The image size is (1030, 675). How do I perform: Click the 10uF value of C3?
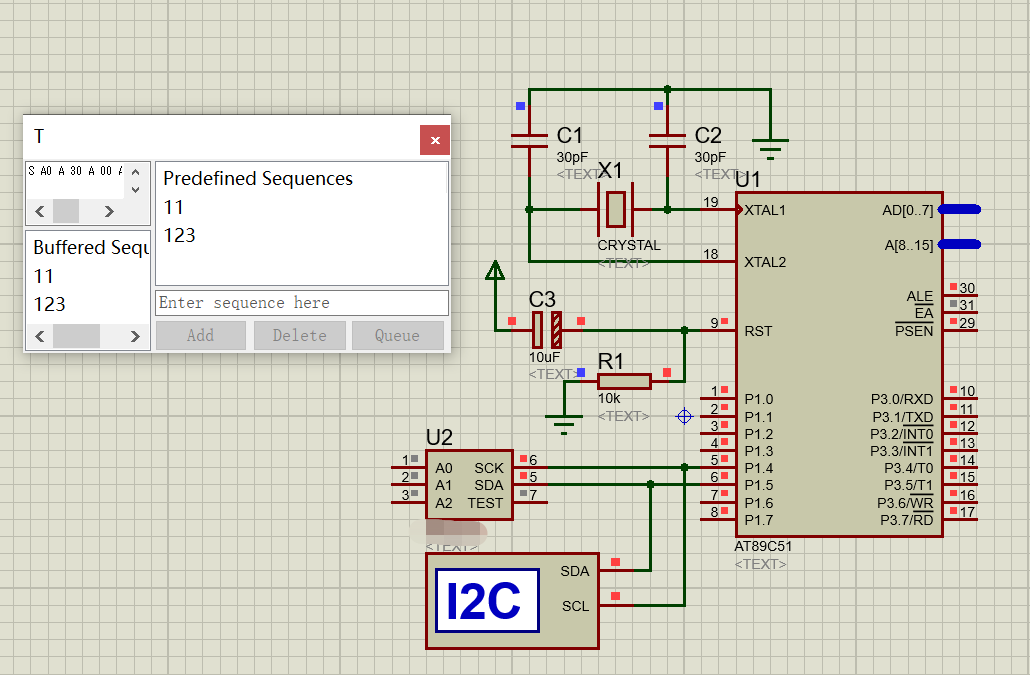click(x=545, y=357)
